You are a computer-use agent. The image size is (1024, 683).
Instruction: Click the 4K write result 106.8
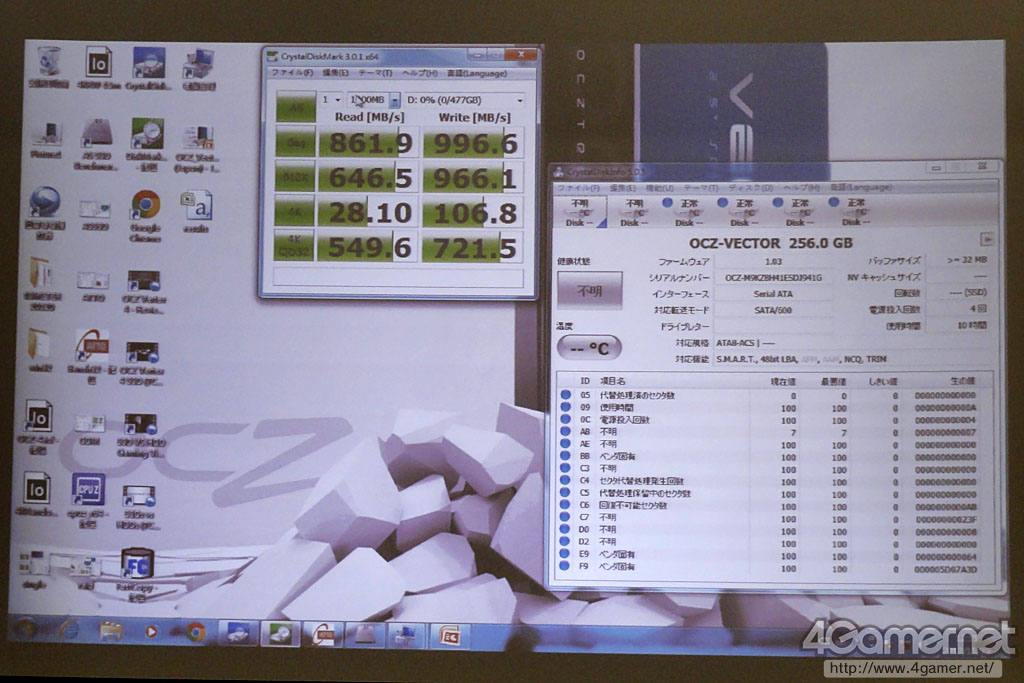point(473,213)
